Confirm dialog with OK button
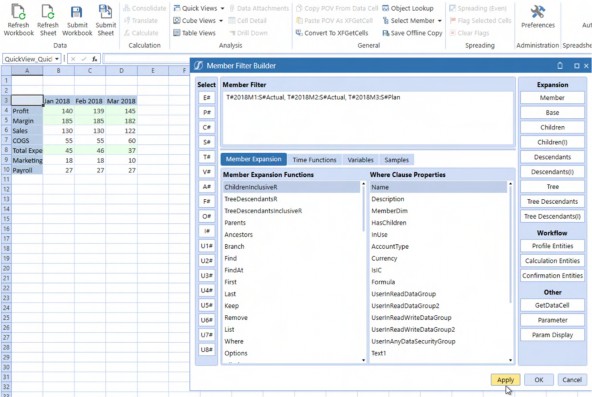This screenshot has height=397, width=592. (x=539, y=380)
